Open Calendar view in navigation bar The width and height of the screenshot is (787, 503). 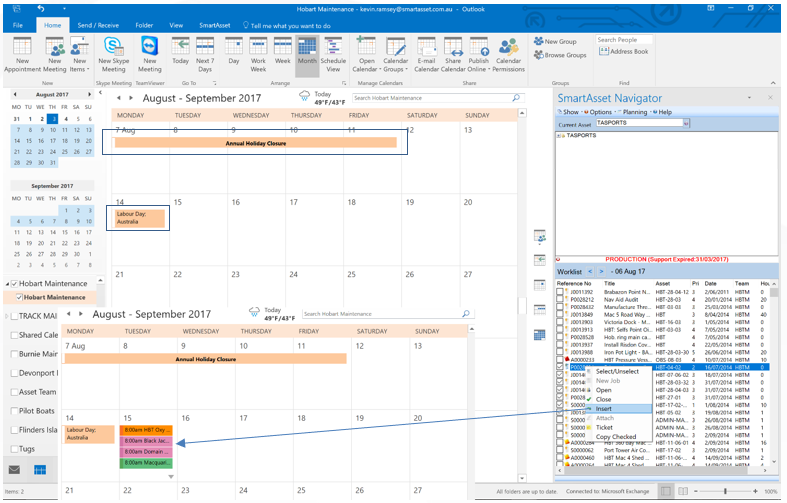click(40, 470)
